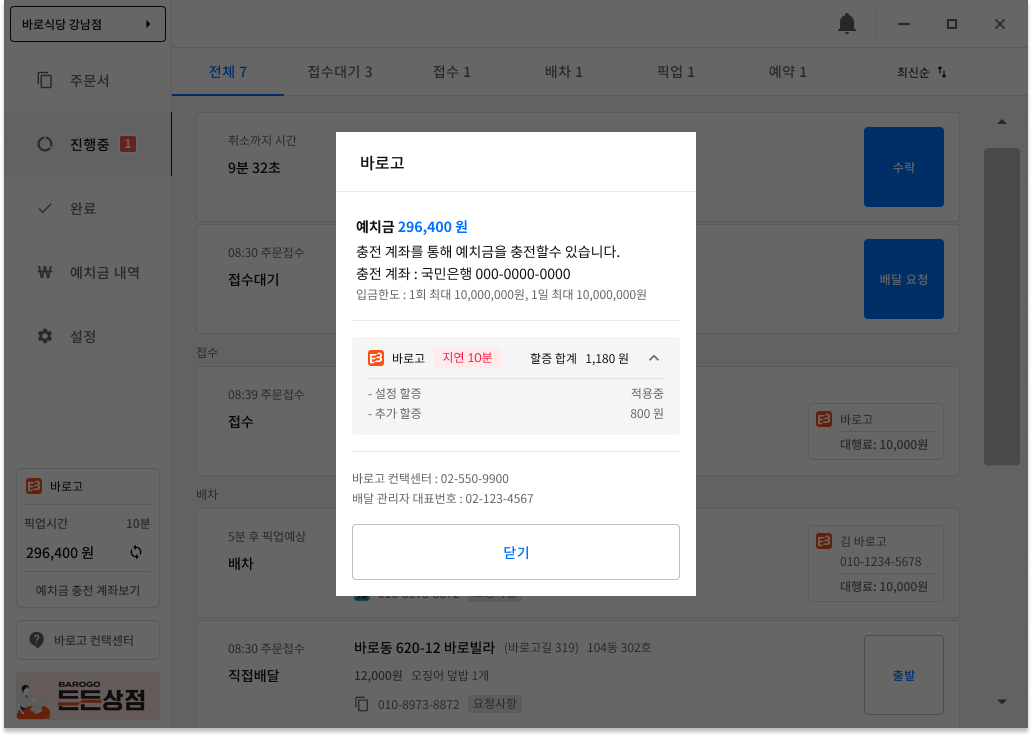Click the 바로동 620-12 바로빌라 address

tap(425, 648)
